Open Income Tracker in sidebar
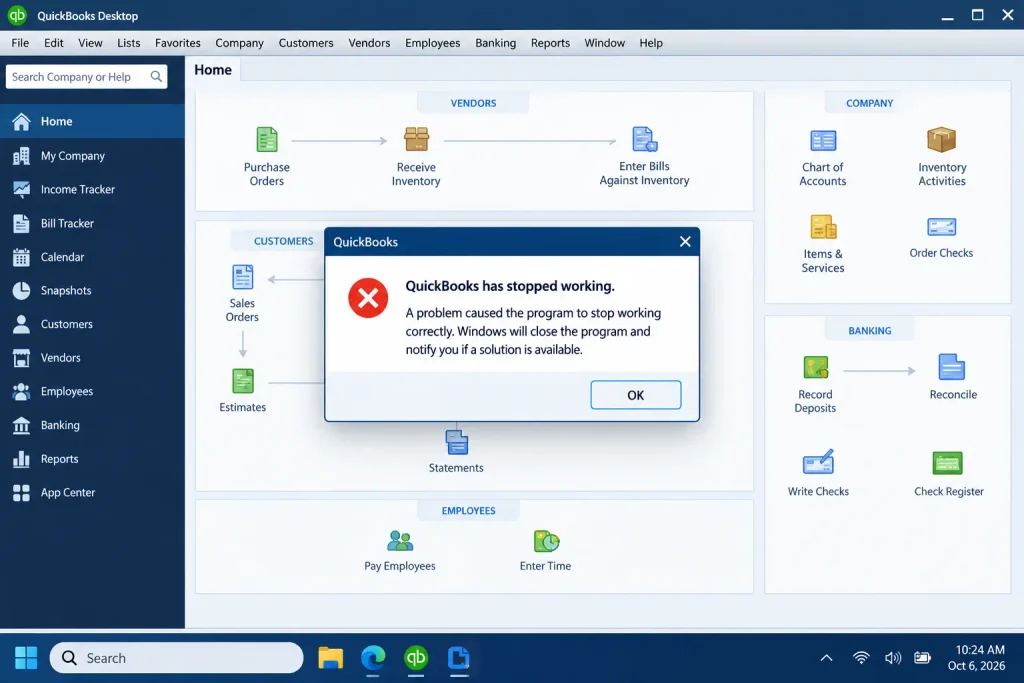Screen dimensions: 1024x683 (x=92, y=189)
